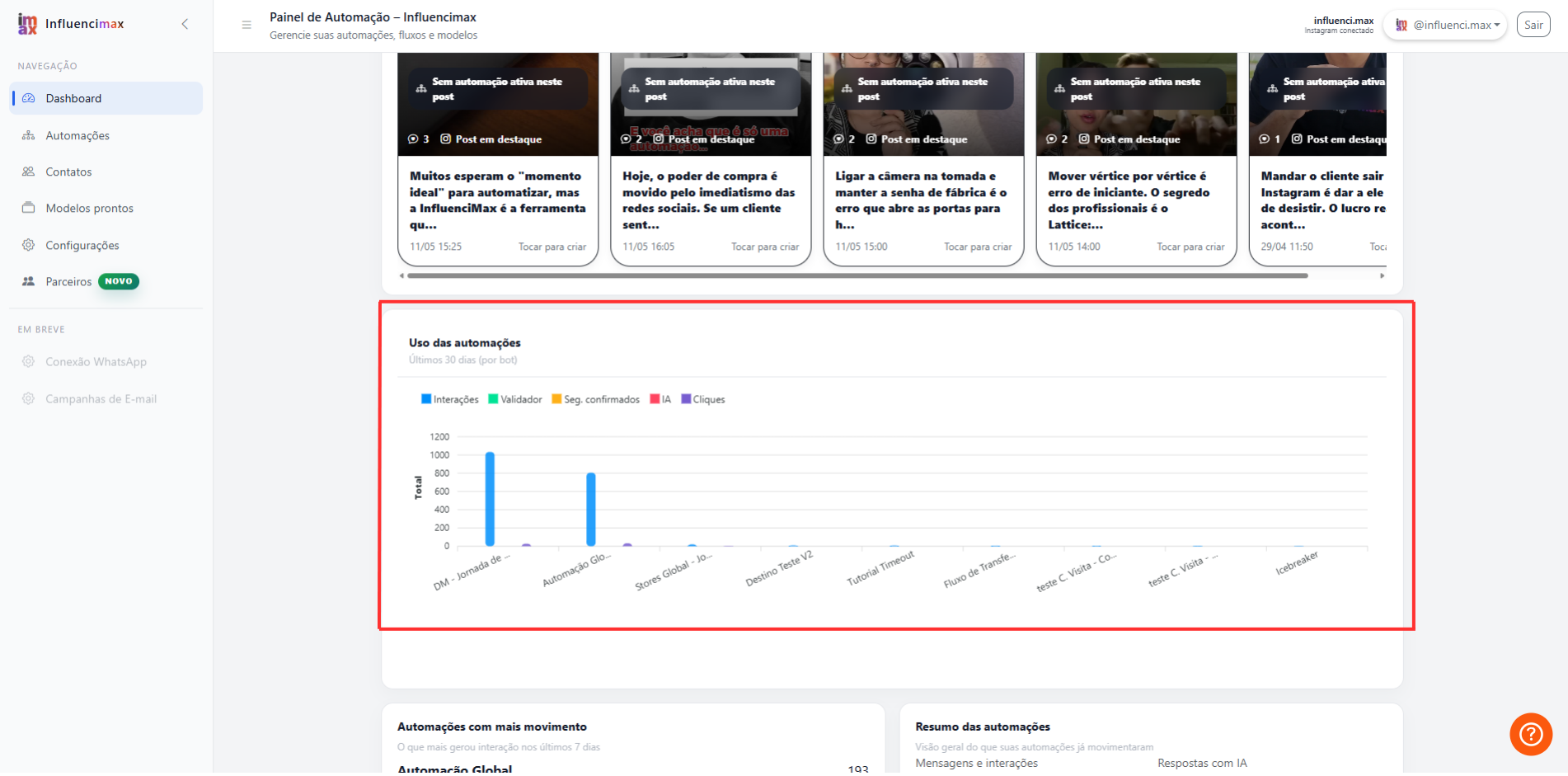This screenshot has height=776, width=1568.
Task: Click the Resumo das automações heading
Action: pos(983,727)
